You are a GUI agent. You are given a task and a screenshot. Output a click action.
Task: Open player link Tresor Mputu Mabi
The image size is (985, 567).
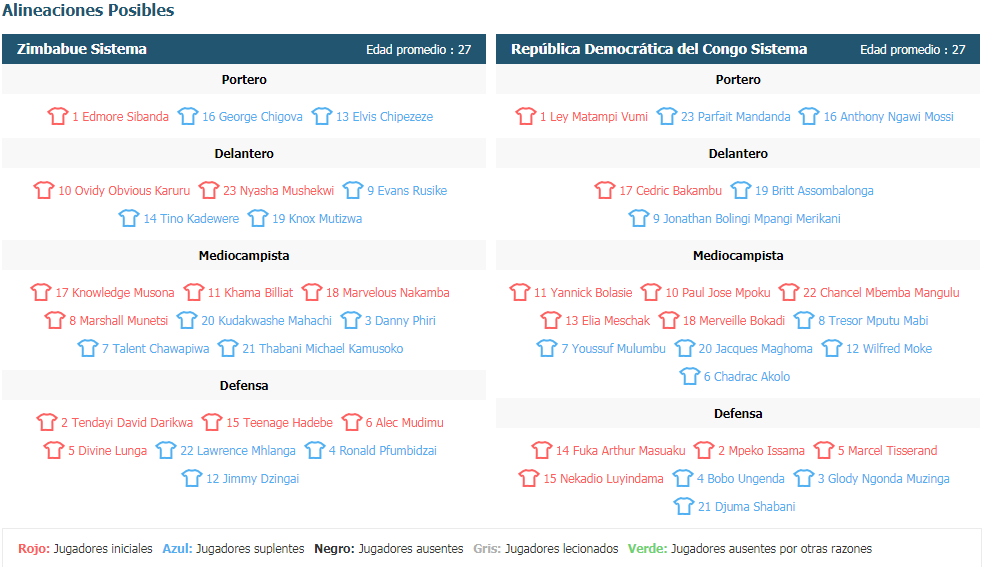click(873, 321)
